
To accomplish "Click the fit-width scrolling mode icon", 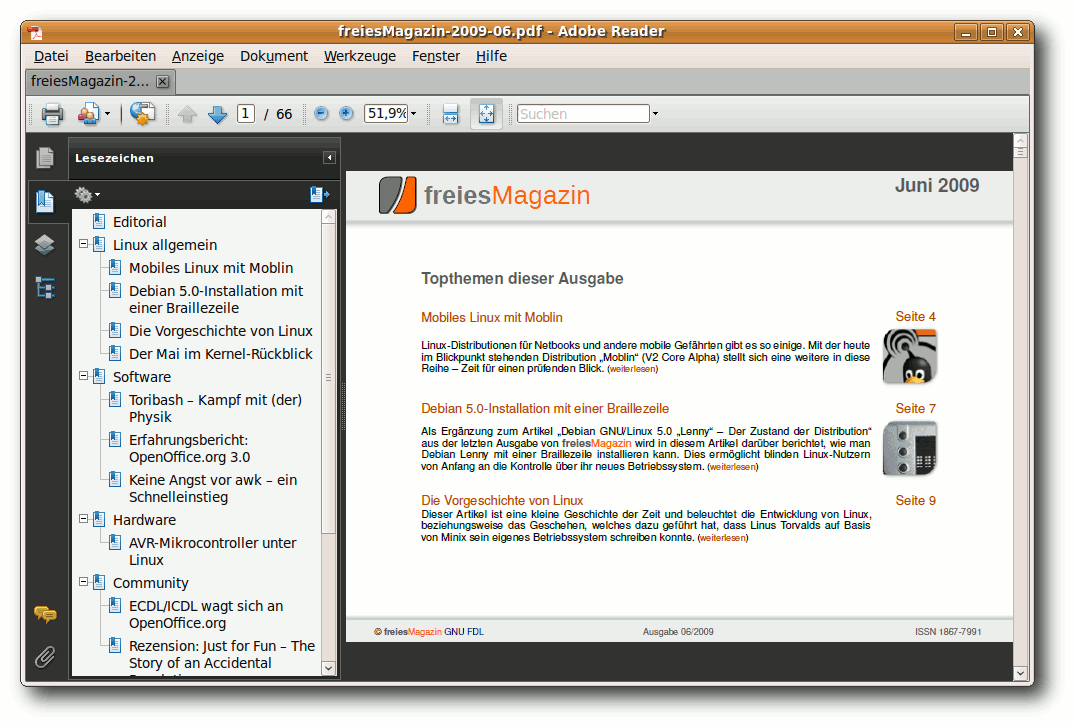I will coord(450,114).
